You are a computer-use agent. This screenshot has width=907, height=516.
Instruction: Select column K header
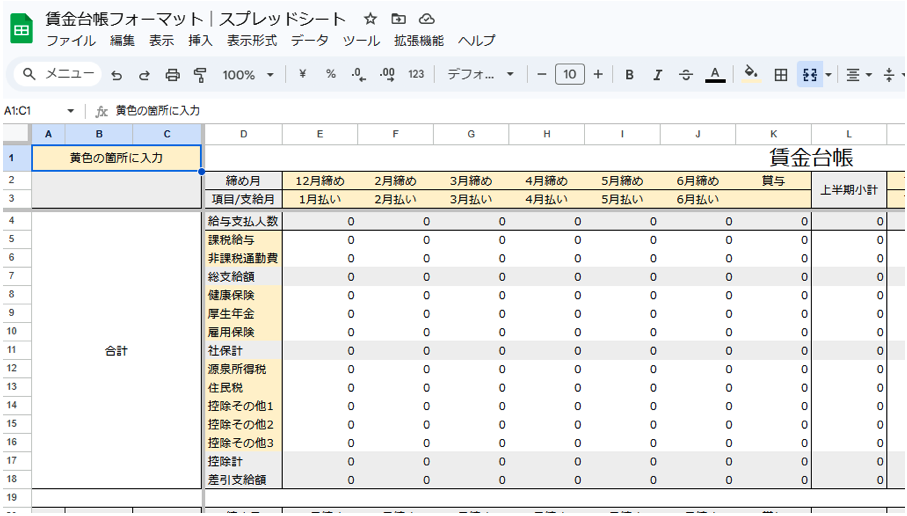coord(773,134)
